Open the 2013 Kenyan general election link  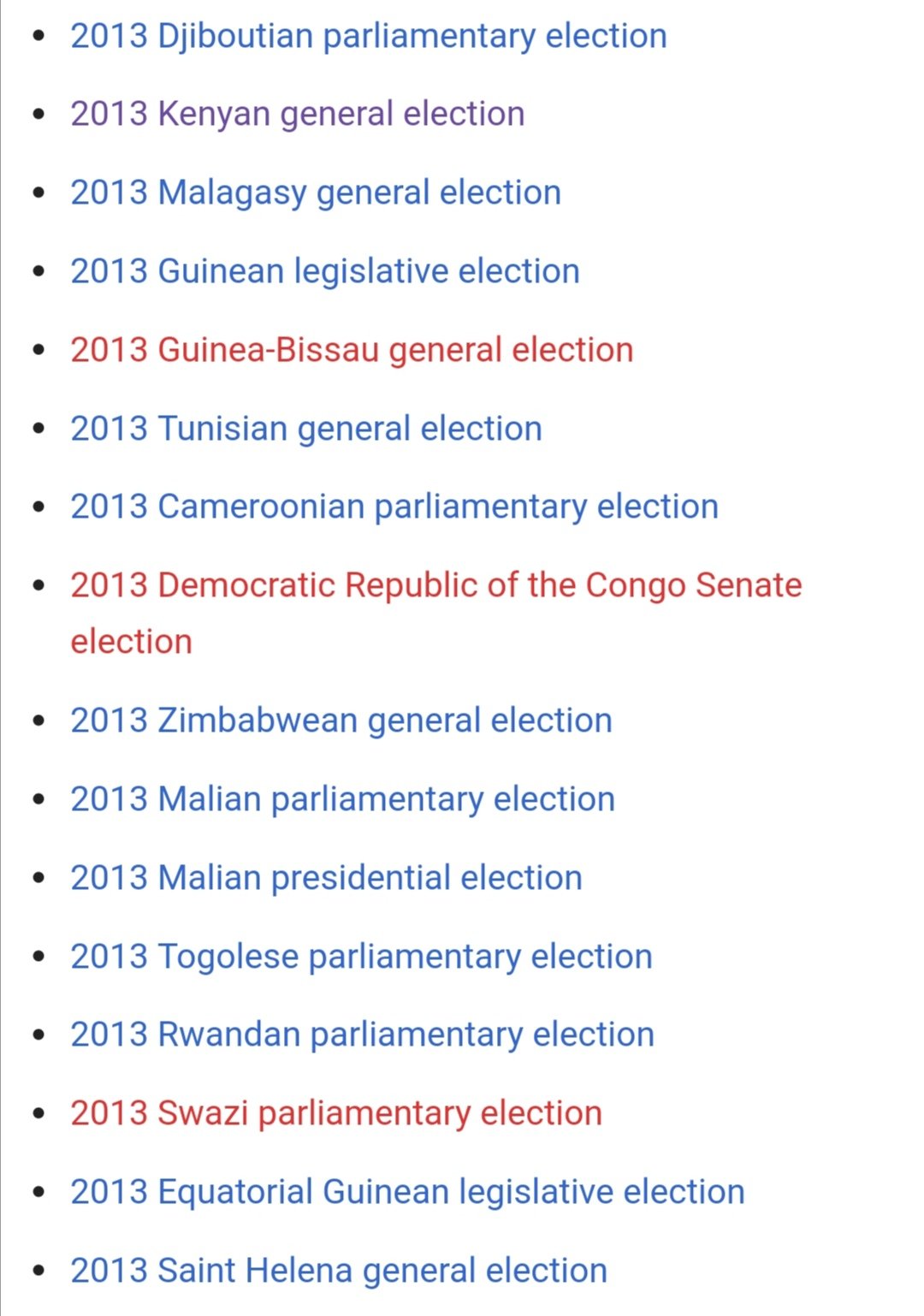(297, 115)
